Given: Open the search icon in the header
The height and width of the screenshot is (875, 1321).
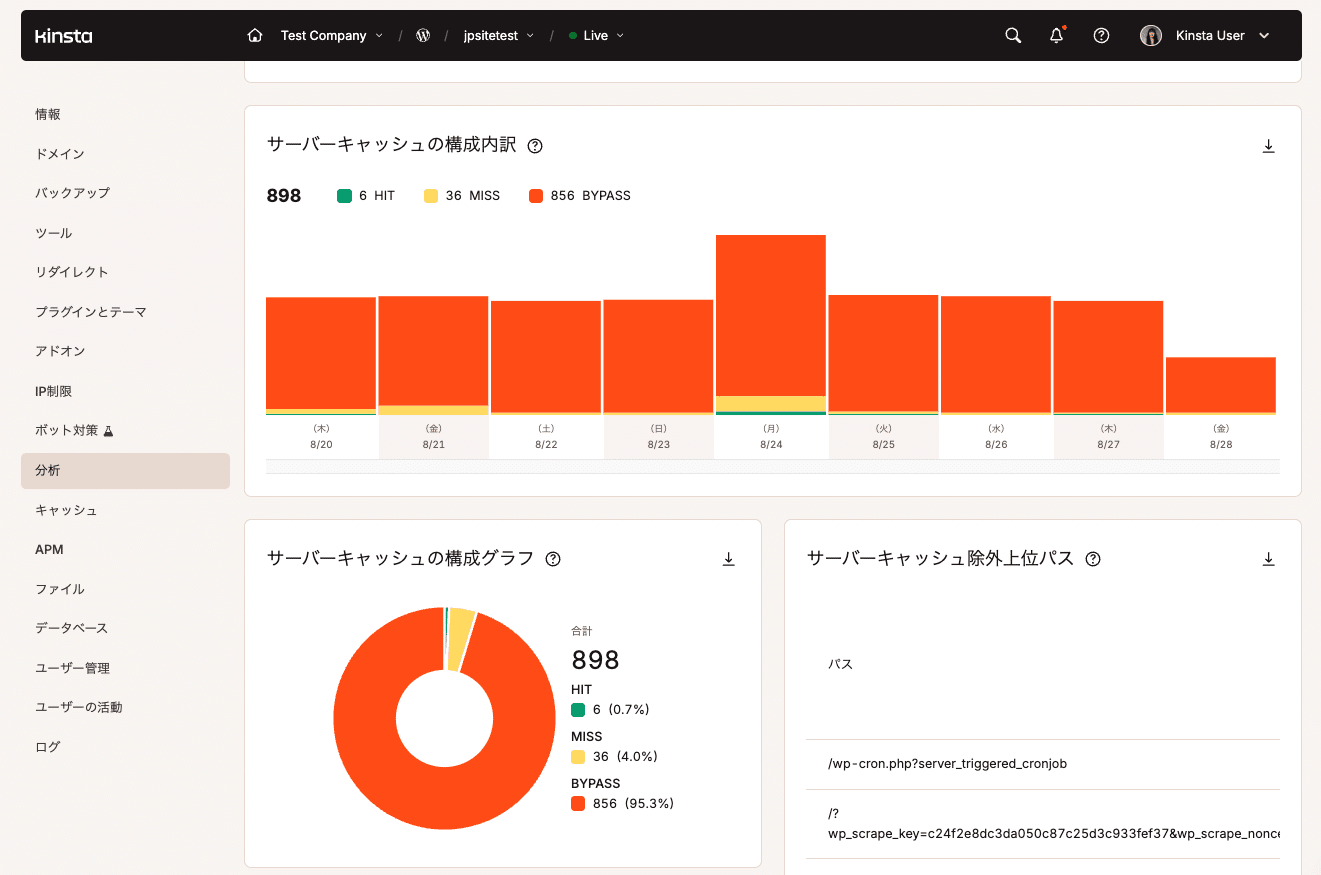Looking at the screenshot, I should 1013,35.
